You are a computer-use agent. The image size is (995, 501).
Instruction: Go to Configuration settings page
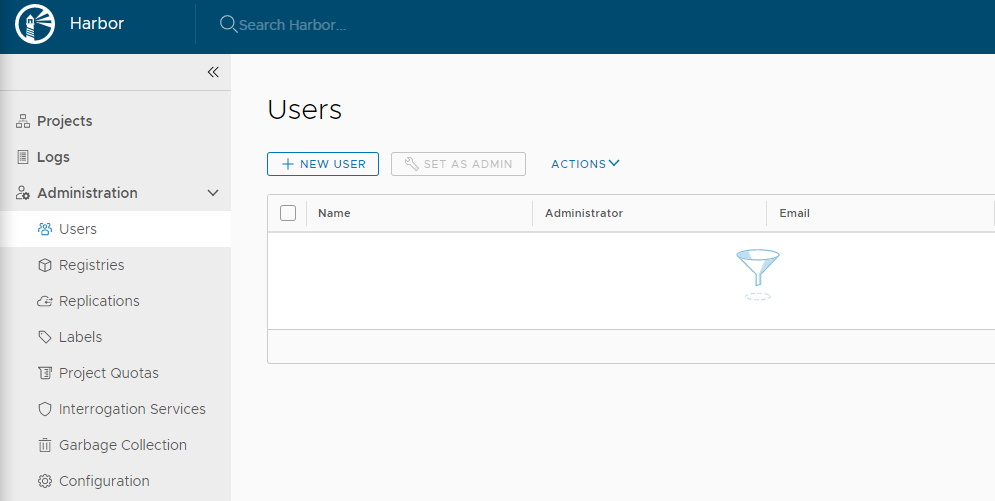point(104,481)
